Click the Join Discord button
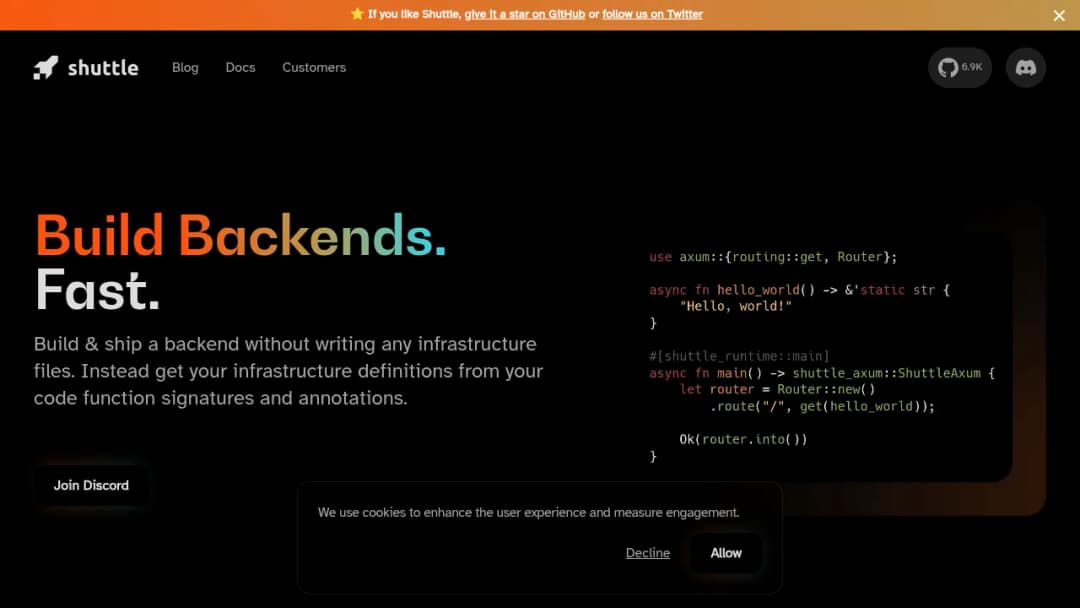1080x608 pixels. point(91,485)
